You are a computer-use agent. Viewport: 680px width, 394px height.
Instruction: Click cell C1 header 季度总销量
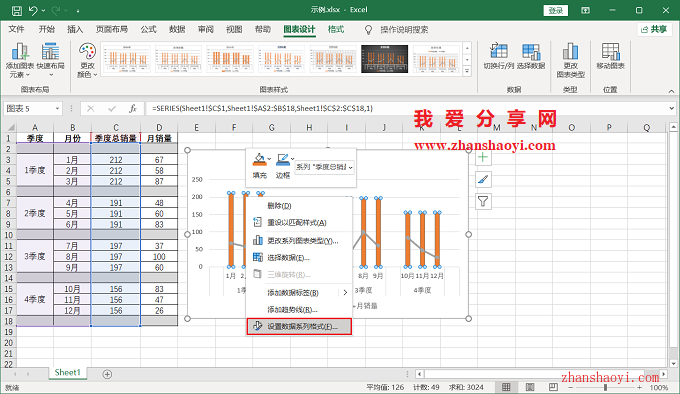click(116, 138)
